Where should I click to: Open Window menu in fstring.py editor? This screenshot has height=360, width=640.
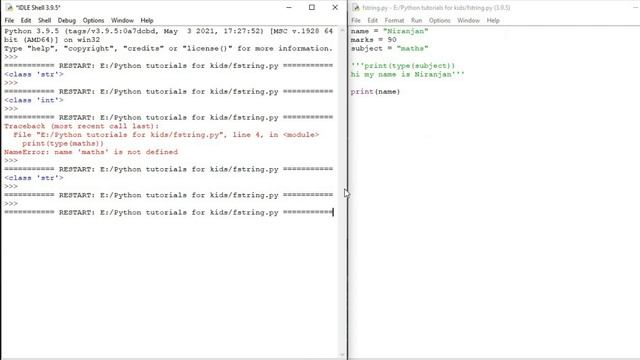tap(468, 20)
